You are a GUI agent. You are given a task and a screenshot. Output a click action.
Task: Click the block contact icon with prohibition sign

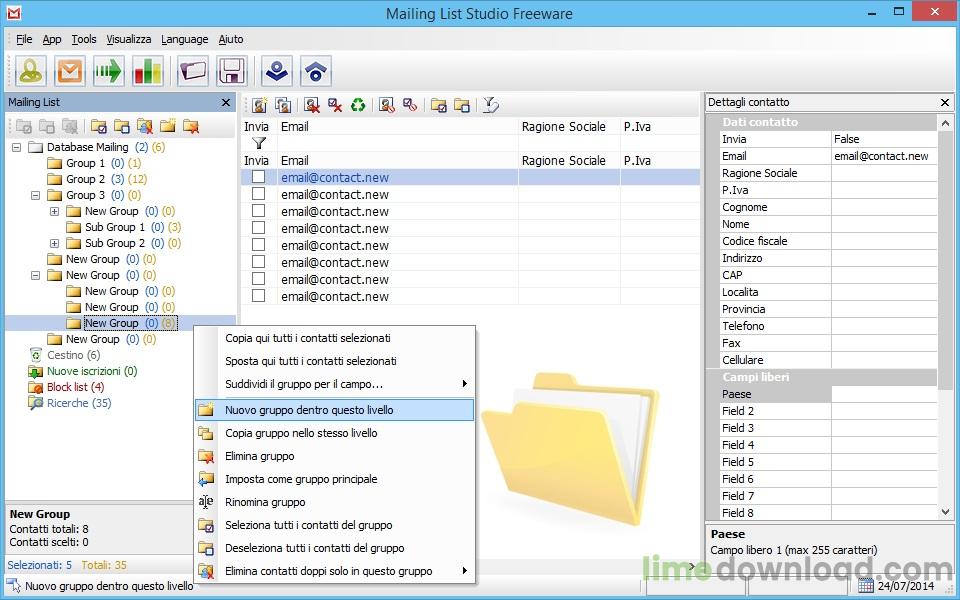tap(386, 105)
